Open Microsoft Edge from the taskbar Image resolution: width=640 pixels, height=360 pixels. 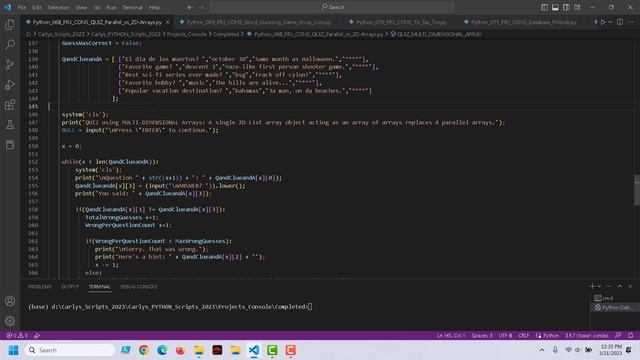coord(162,350)
